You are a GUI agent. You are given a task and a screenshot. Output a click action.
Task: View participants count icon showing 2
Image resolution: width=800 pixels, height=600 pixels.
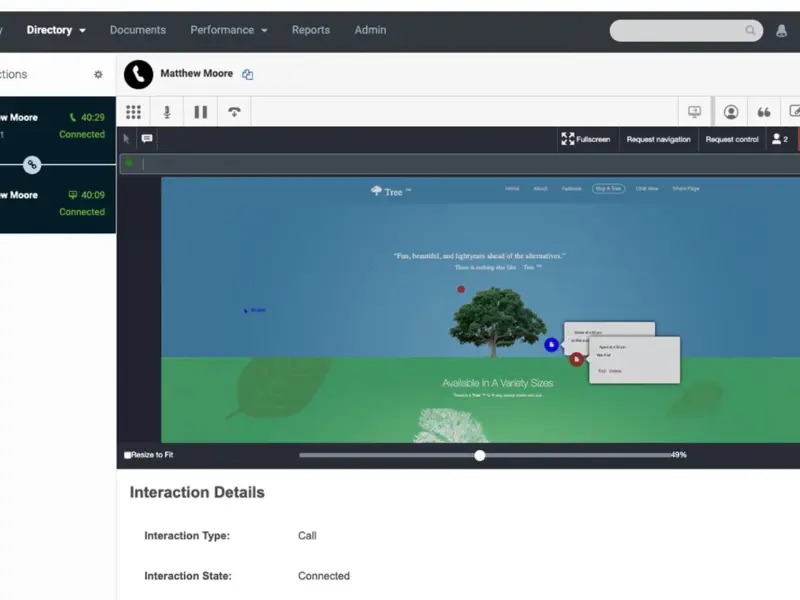point(780,139)
